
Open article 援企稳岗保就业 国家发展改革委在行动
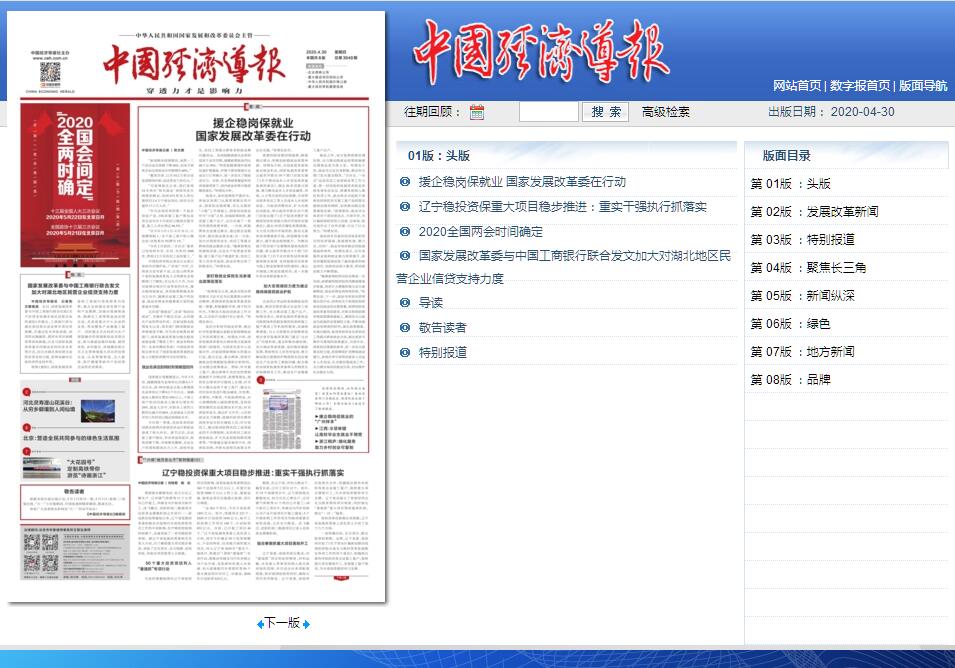point(522,182)
